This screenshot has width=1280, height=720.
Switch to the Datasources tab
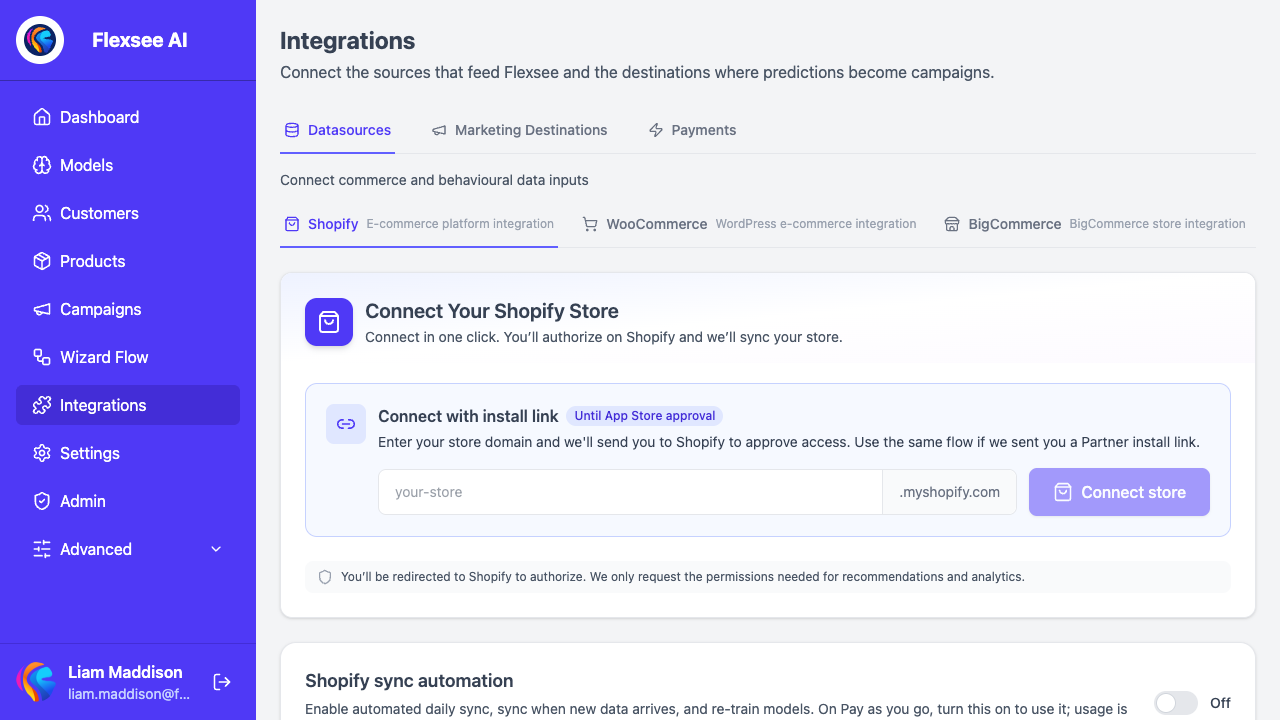pyautogui.click(x=337, y=130)
